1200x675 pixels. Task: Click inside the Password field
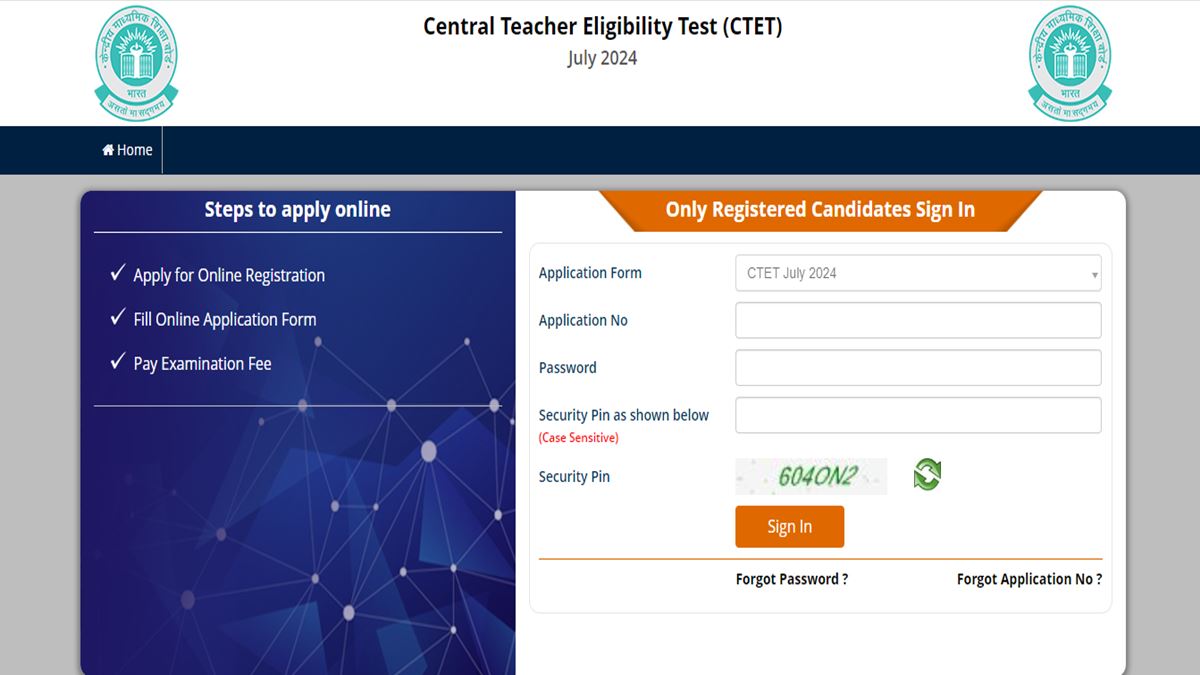[917, 367]
